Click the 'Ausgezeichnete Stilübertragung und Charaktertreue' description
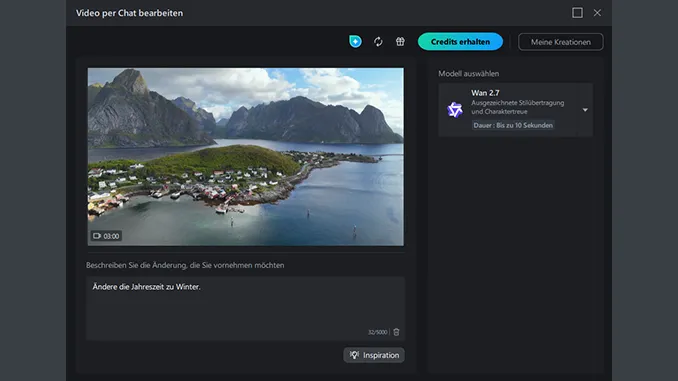The width and height of the screenshot is (678, 381). point(518,107)
